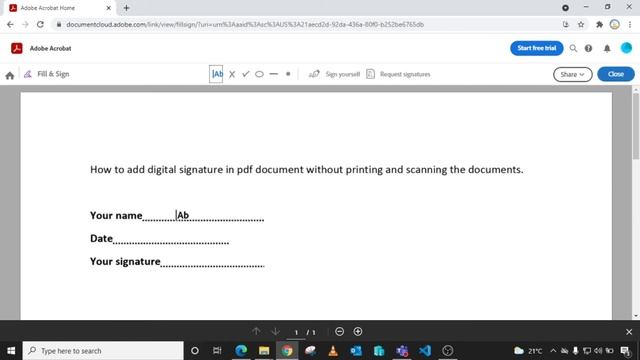Viewport: 640px width, 360px height.
Task: Open Microsoft Edge from the taskbar
Action: (241, 351)
